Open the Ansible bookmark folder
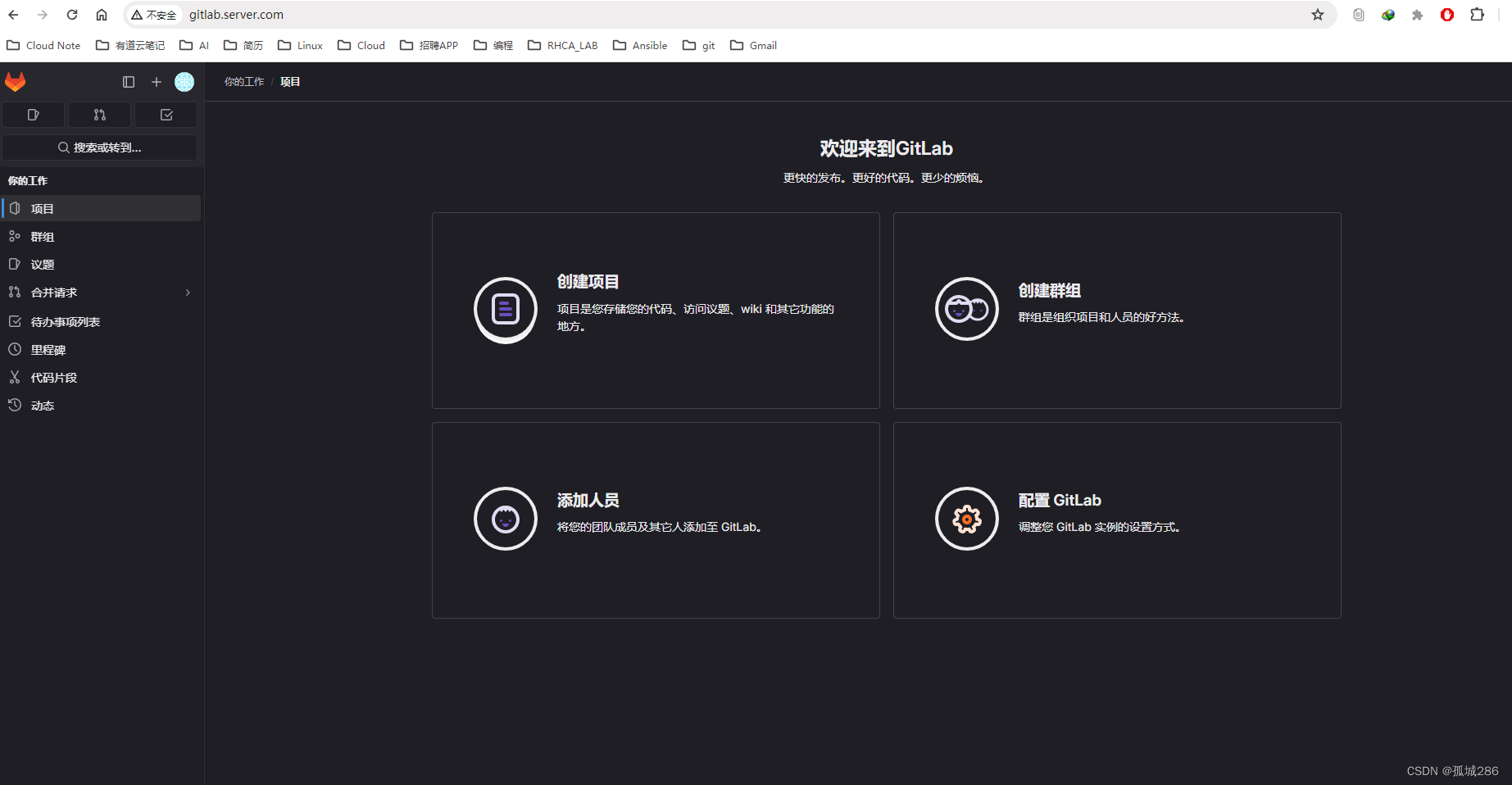Image resolution: width=1512 pixels, height=785 pixels. tap(640, 46)
